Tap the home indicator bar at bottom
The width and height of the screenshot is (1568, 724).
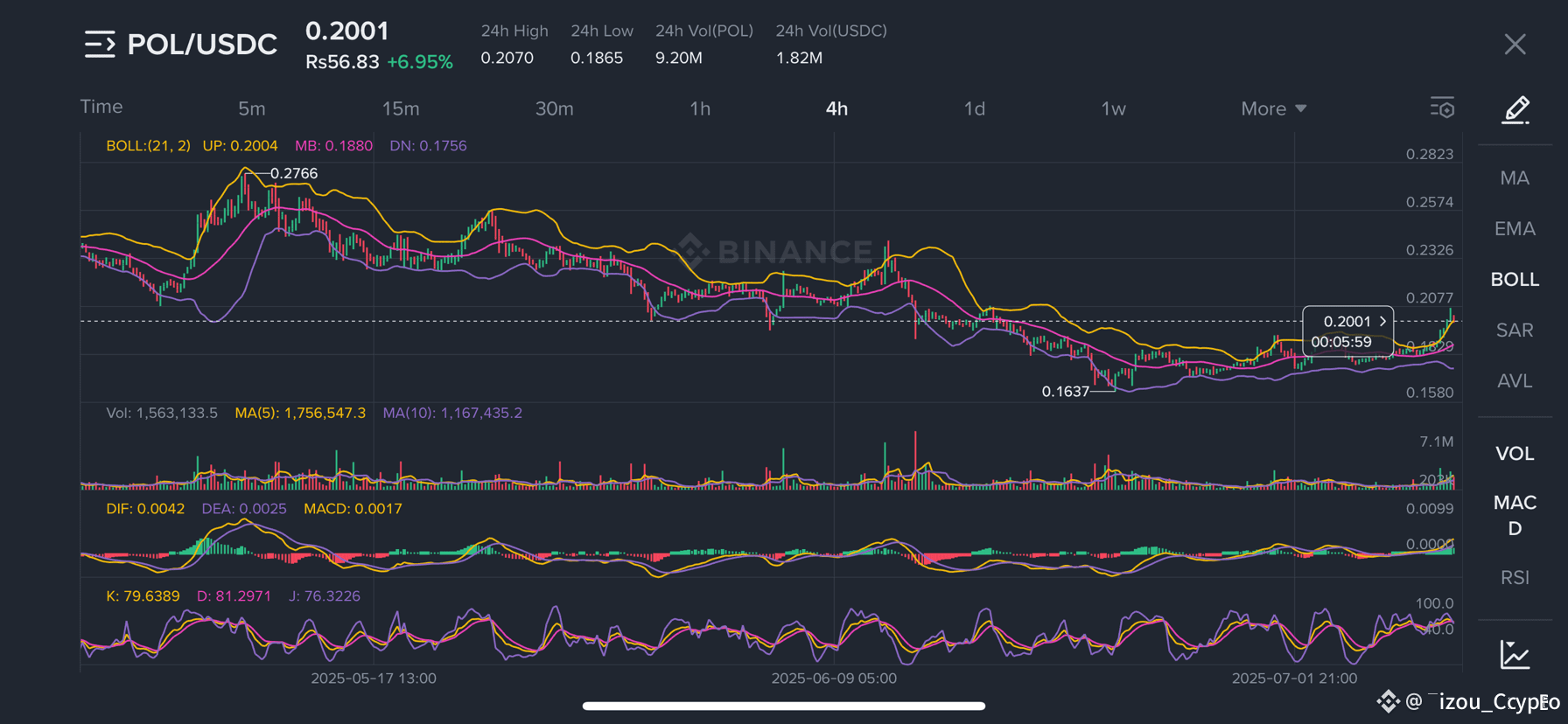click(784, 706)
